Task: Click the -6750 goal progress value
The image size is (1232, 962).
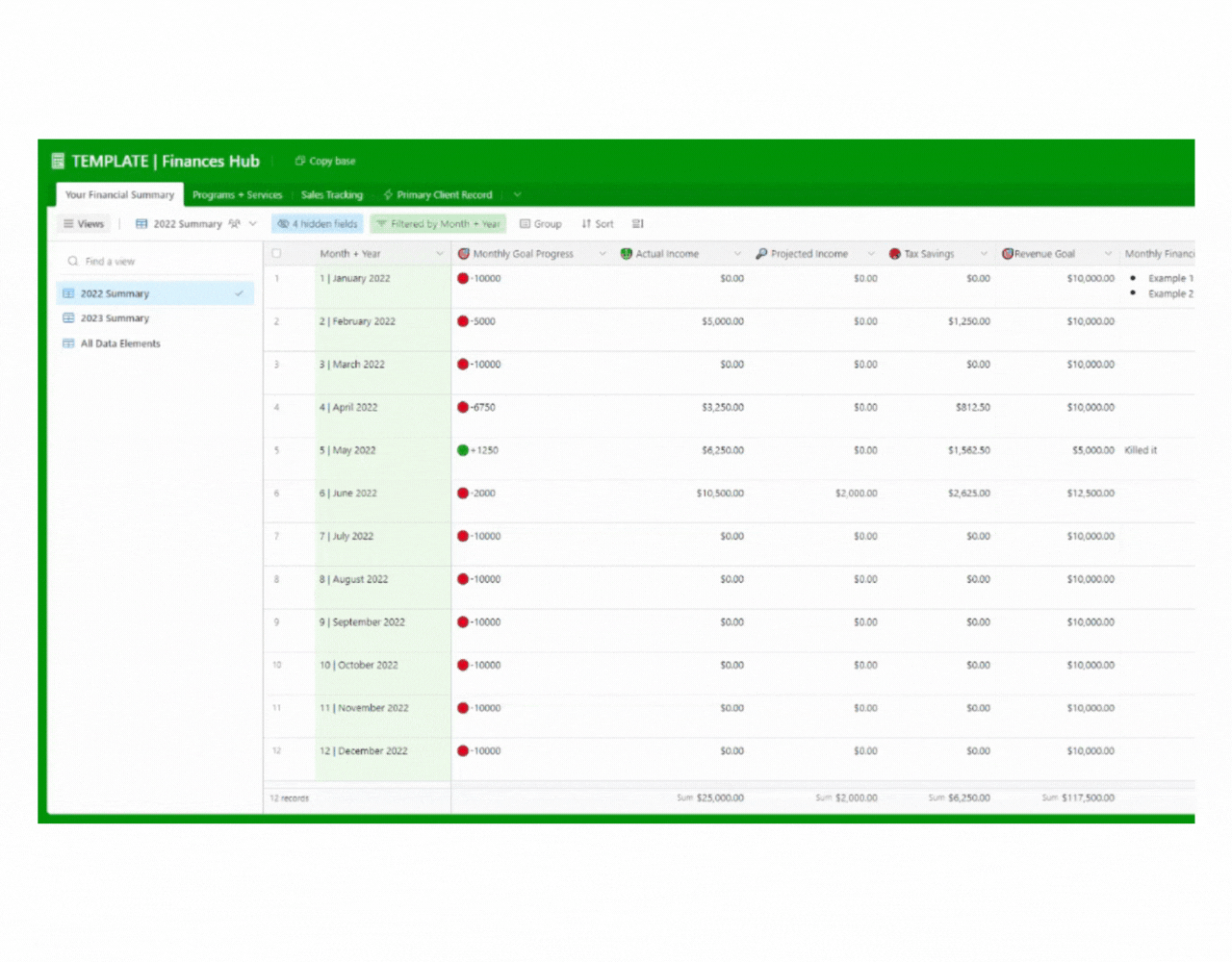Action: click(482, 407)
